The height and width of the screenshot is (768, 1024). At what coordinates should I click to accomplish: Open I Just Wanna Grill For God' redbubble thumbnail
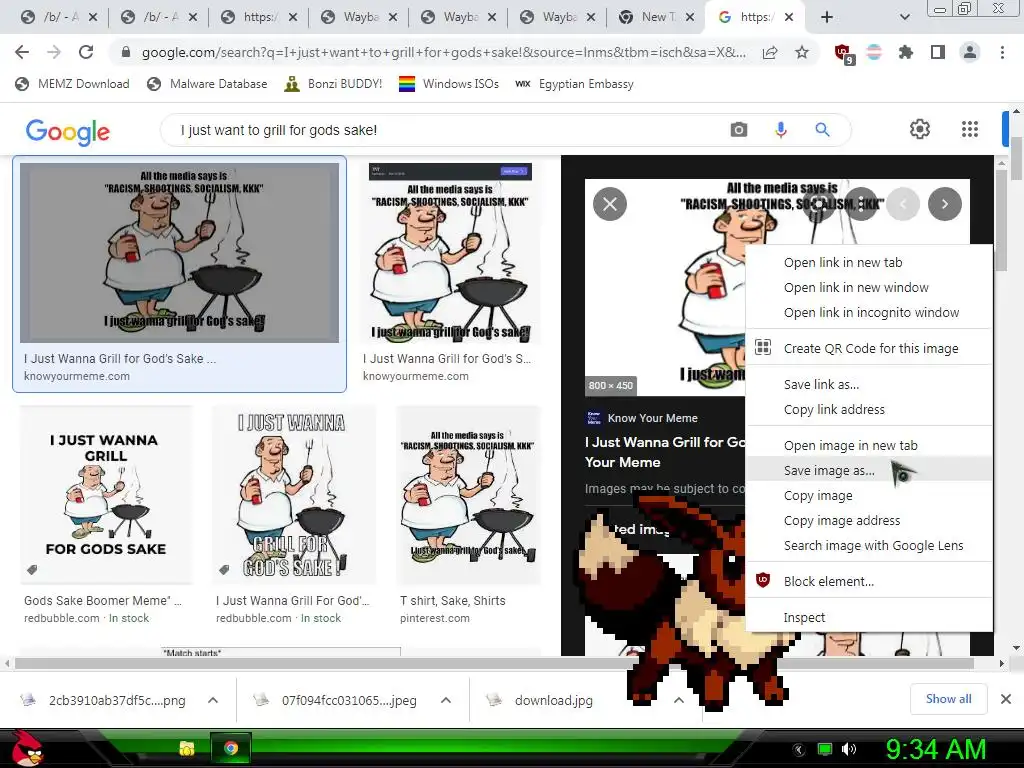point(294,495)
